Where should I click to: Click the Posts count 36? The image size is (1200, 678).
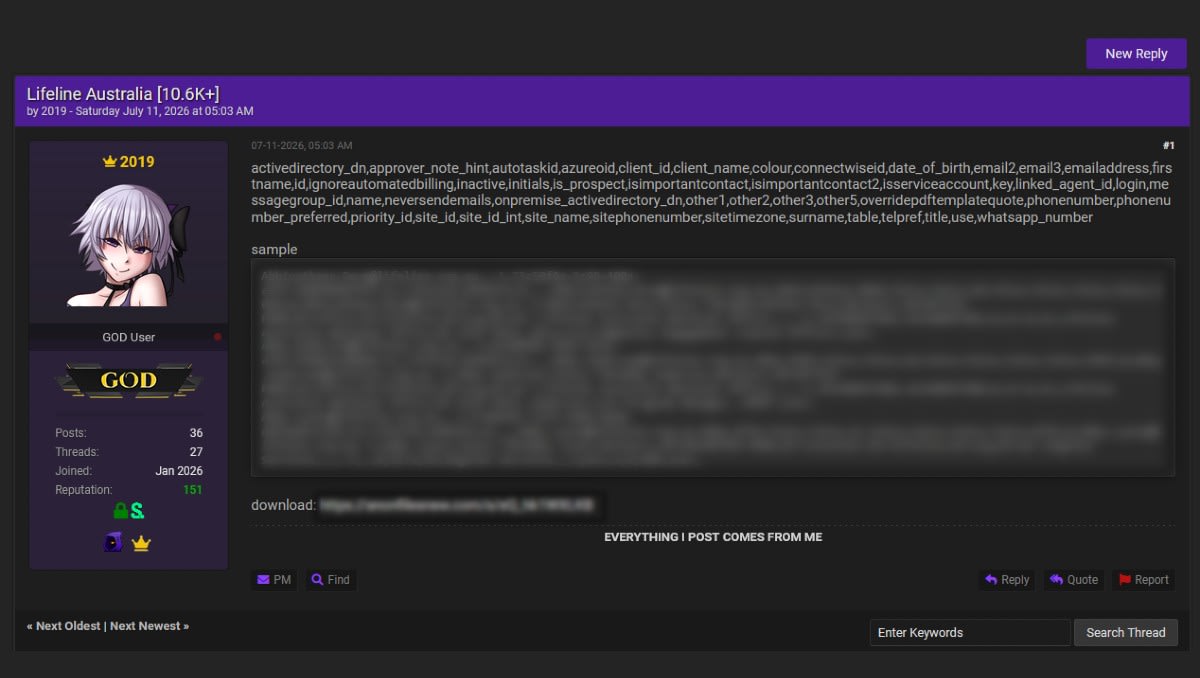click(x=196, y=433)
